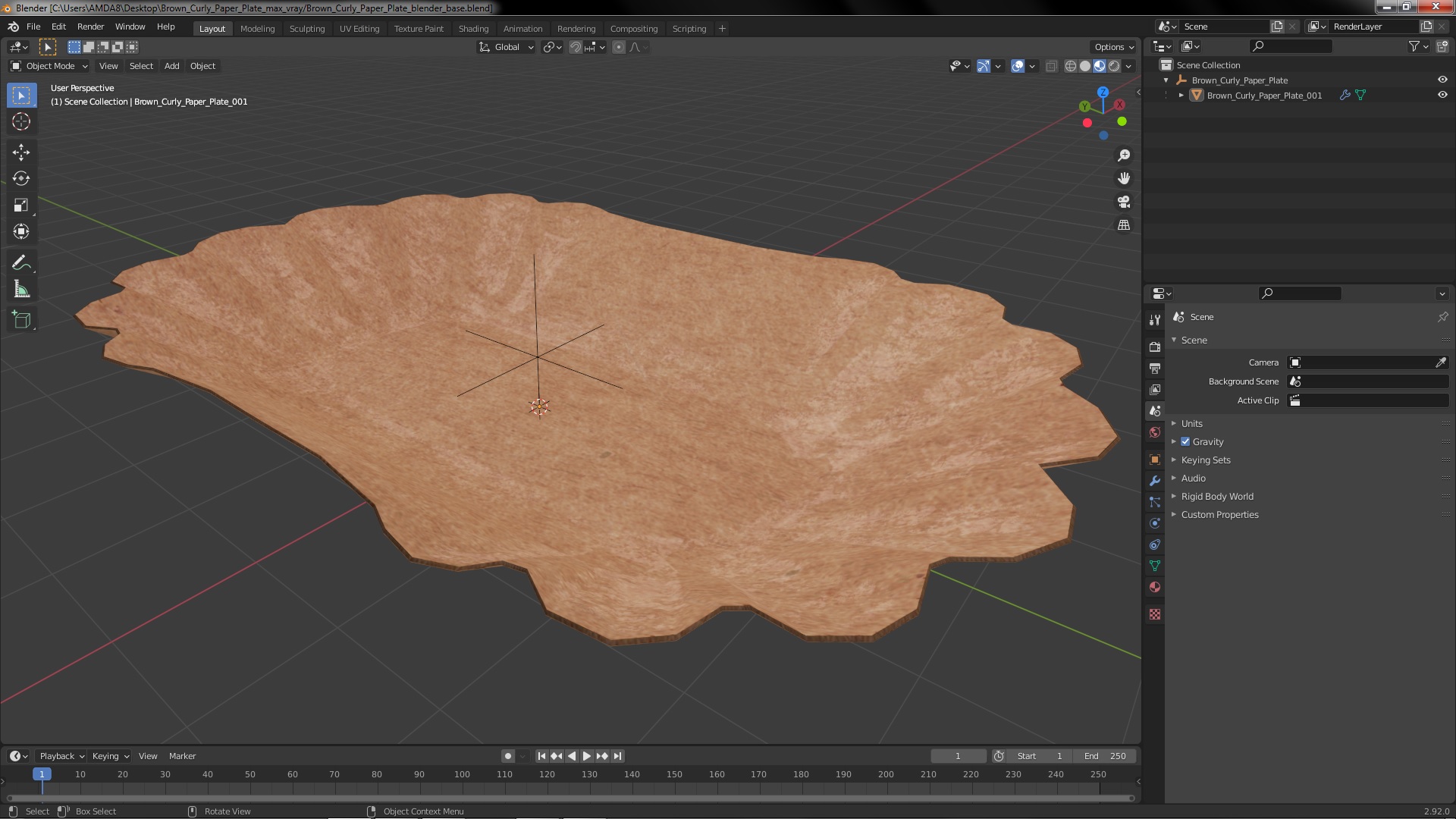This screenshot has width=1456, height=819.
Task: Open the Render menu
Action: tap(90, 27)
